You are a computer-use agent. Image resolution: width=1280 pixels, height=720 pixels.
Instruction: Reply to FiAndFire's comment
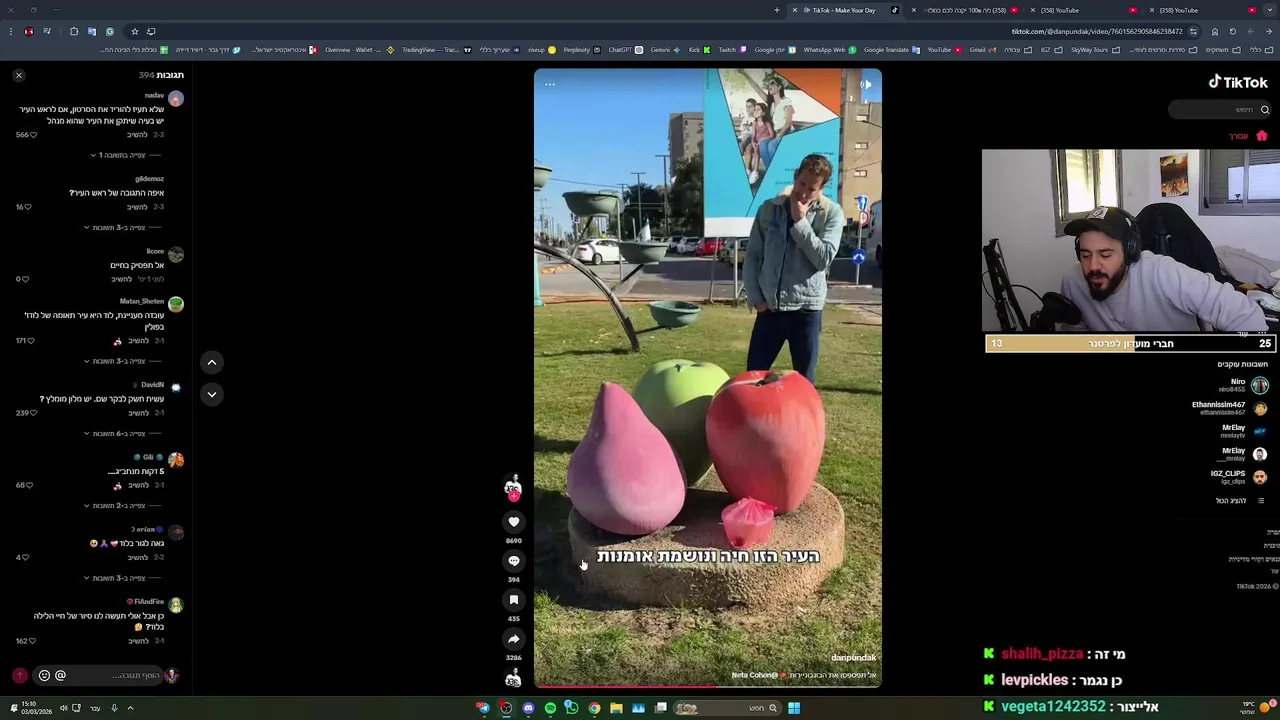[x=137, y=641]
